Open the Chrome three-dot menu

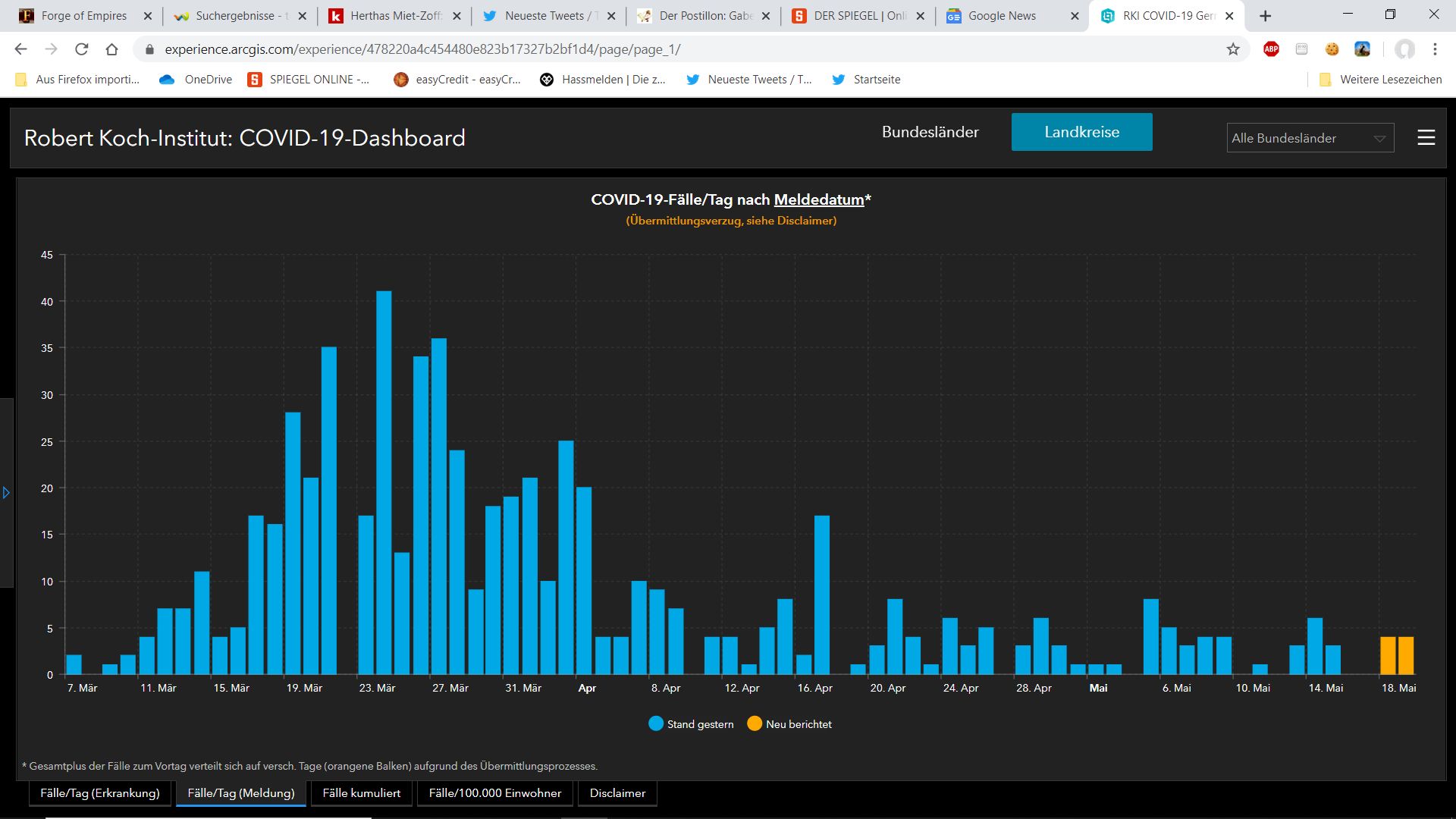point(1435,49)
